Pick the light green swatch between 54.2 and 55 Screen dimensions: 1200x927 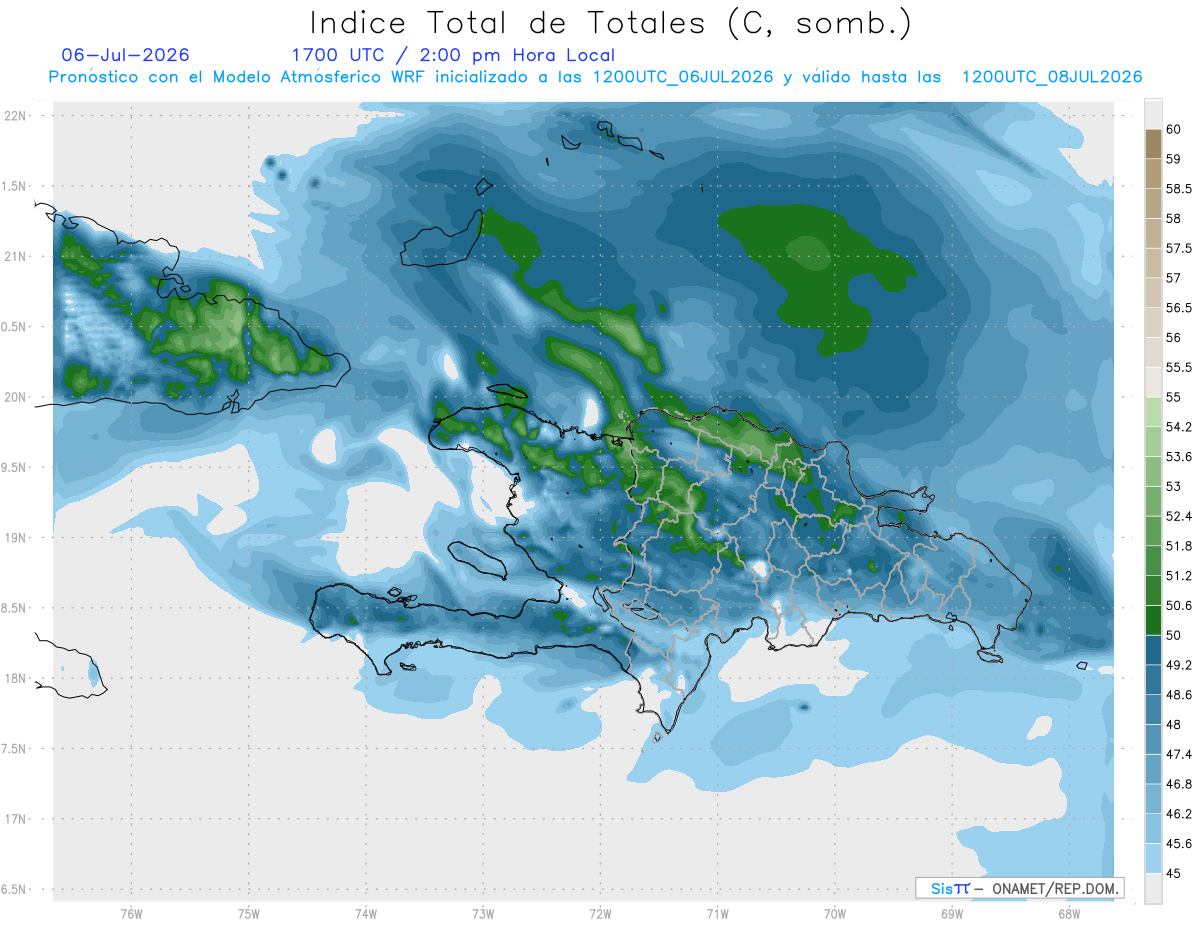[1153, 412]
